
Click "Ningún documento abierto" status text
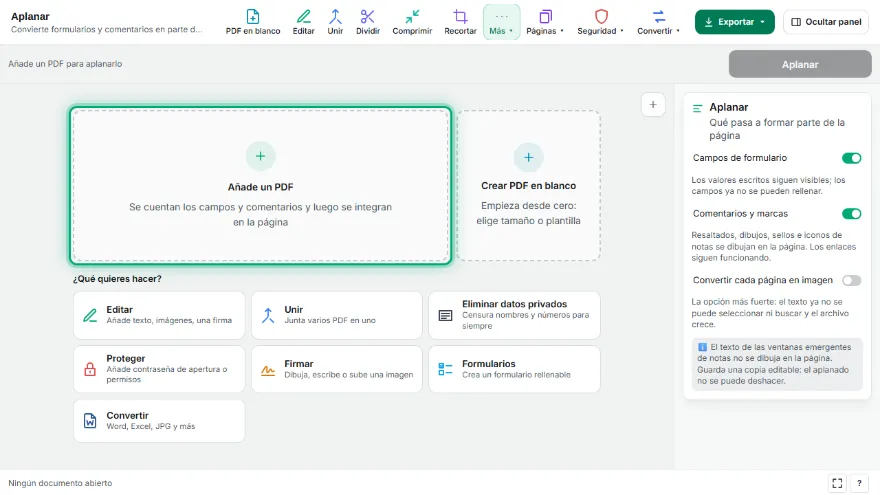click(60, 483)
